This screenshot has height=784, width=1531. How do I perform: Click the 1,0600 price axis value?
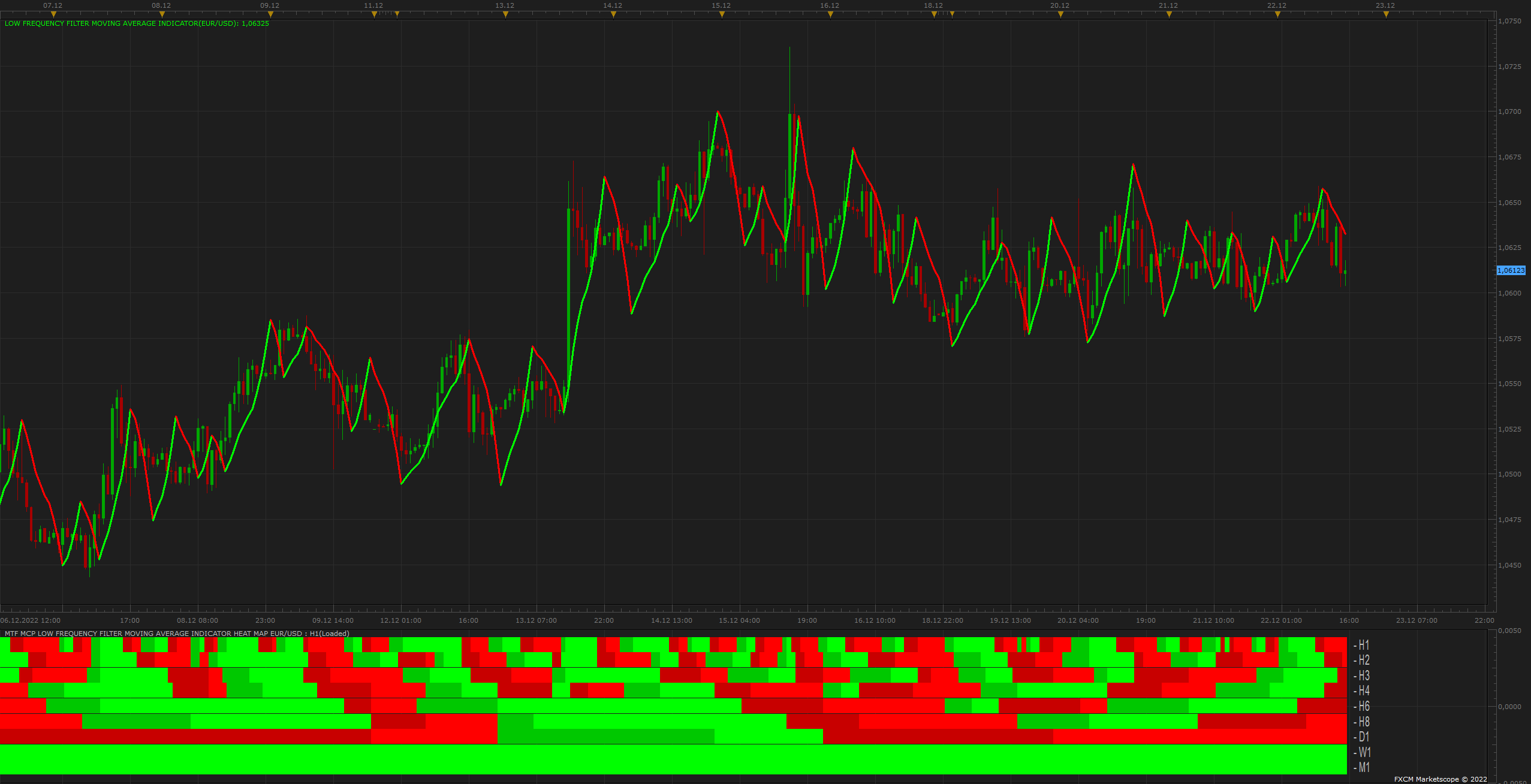coord(1509,293)
